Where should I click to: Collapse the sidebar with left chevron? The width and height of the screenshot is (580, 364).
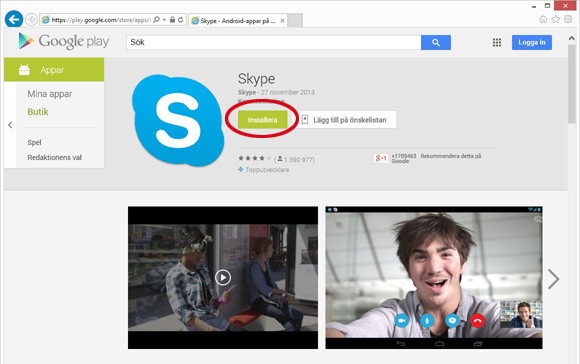10,125
